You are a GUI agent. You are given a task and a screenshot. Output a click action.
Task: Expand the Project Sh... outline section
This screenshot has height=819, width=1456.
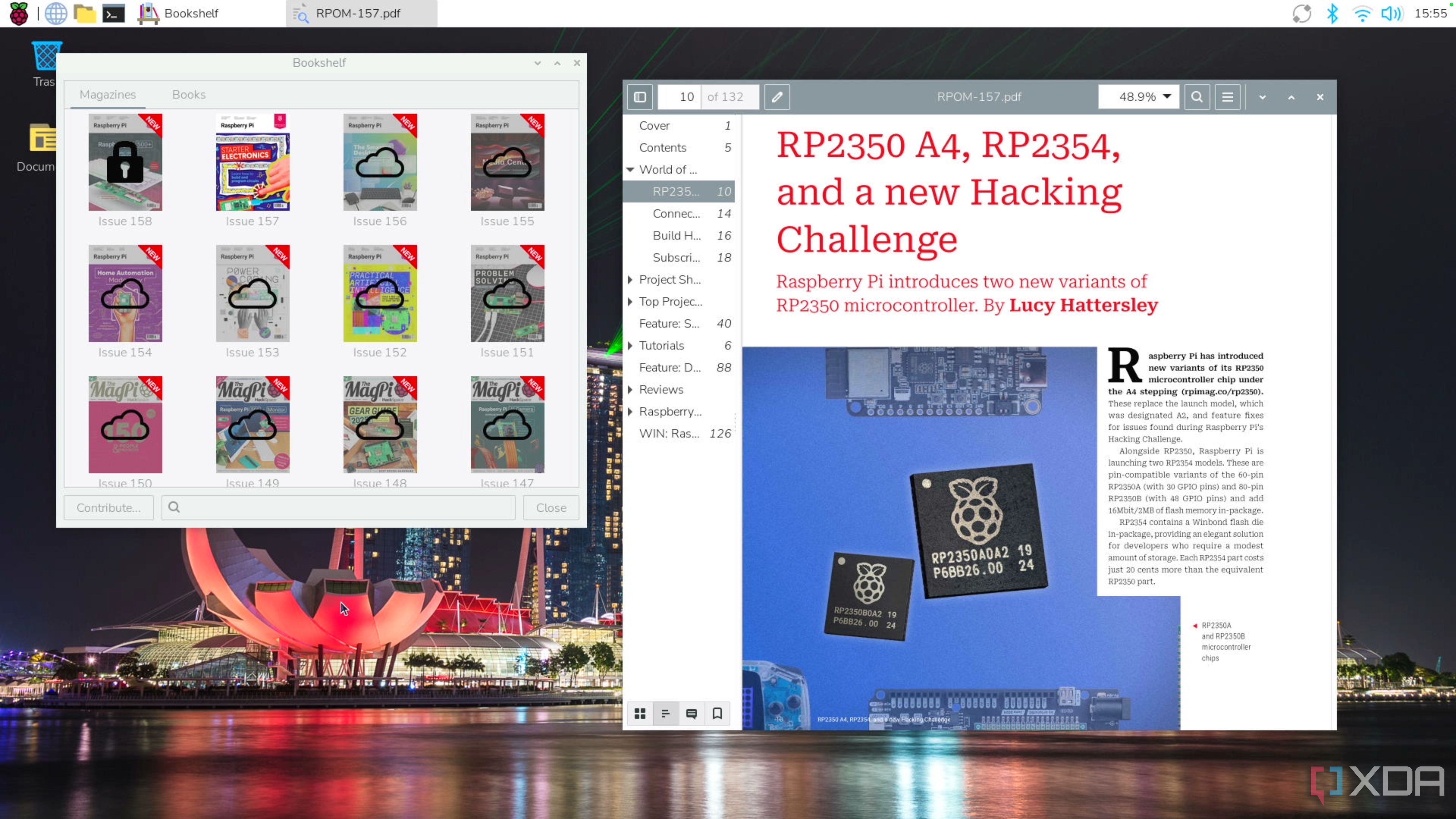click(630, 279)
